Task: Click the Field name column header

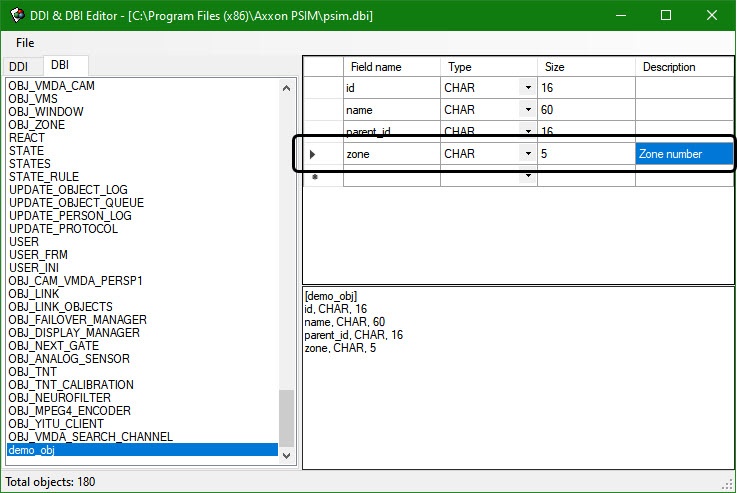Action: pyautogui.click(x=376, y=67)
